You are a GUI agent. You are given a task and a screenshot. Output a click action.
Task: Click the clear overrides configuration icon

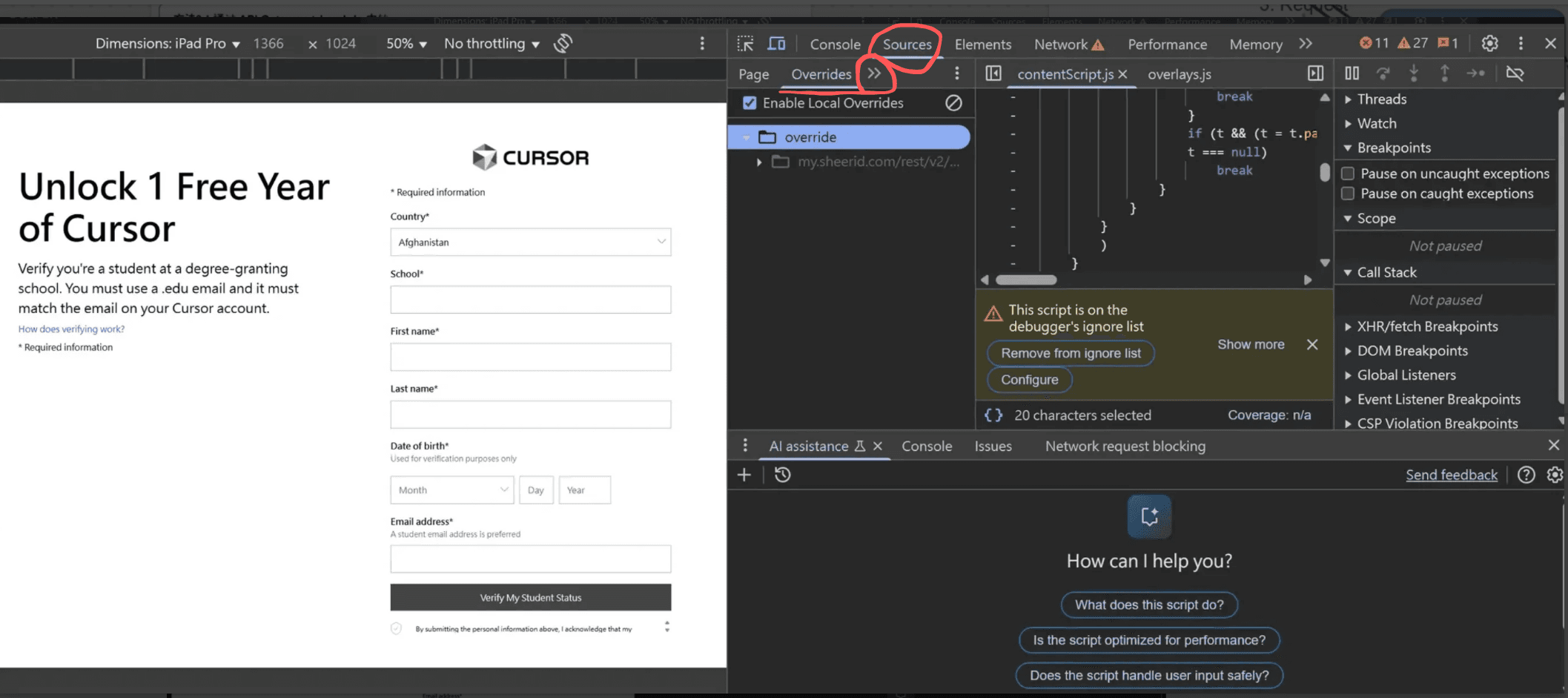953,103
